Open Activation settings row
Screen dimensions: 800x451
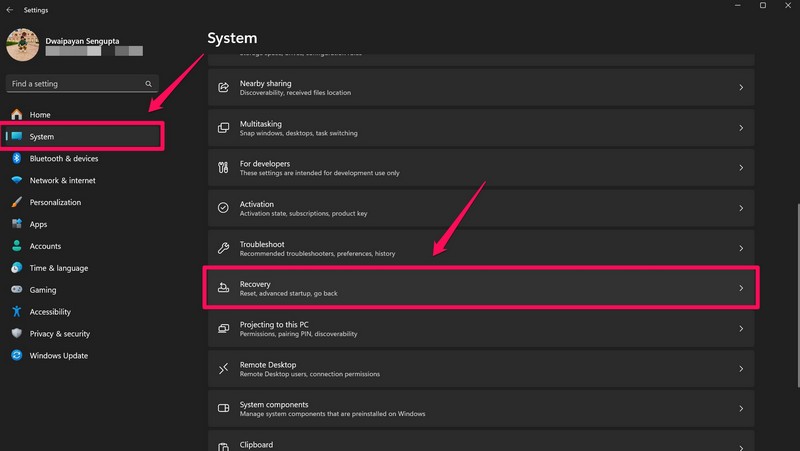pos(480,208)
